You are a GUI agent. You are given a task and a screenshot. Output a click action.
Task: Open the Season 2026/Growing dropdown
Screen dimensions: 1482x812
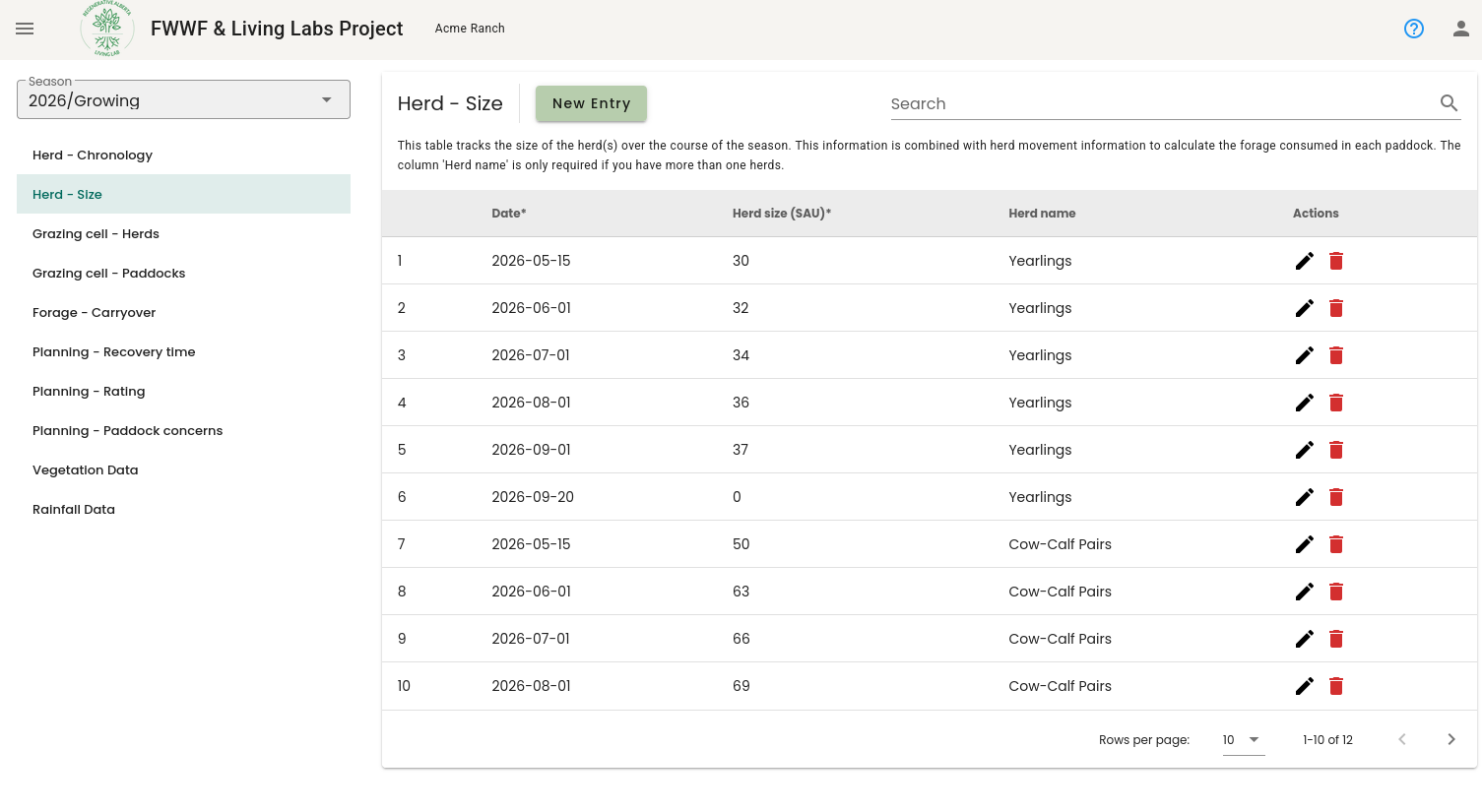click(183, 99)
